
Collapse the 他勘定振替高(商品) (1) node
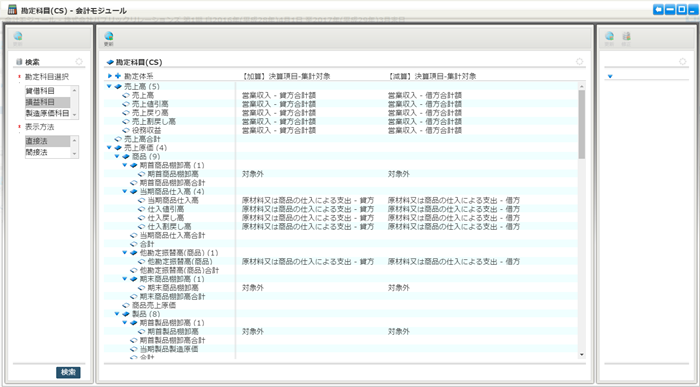(x=125, y=253)
